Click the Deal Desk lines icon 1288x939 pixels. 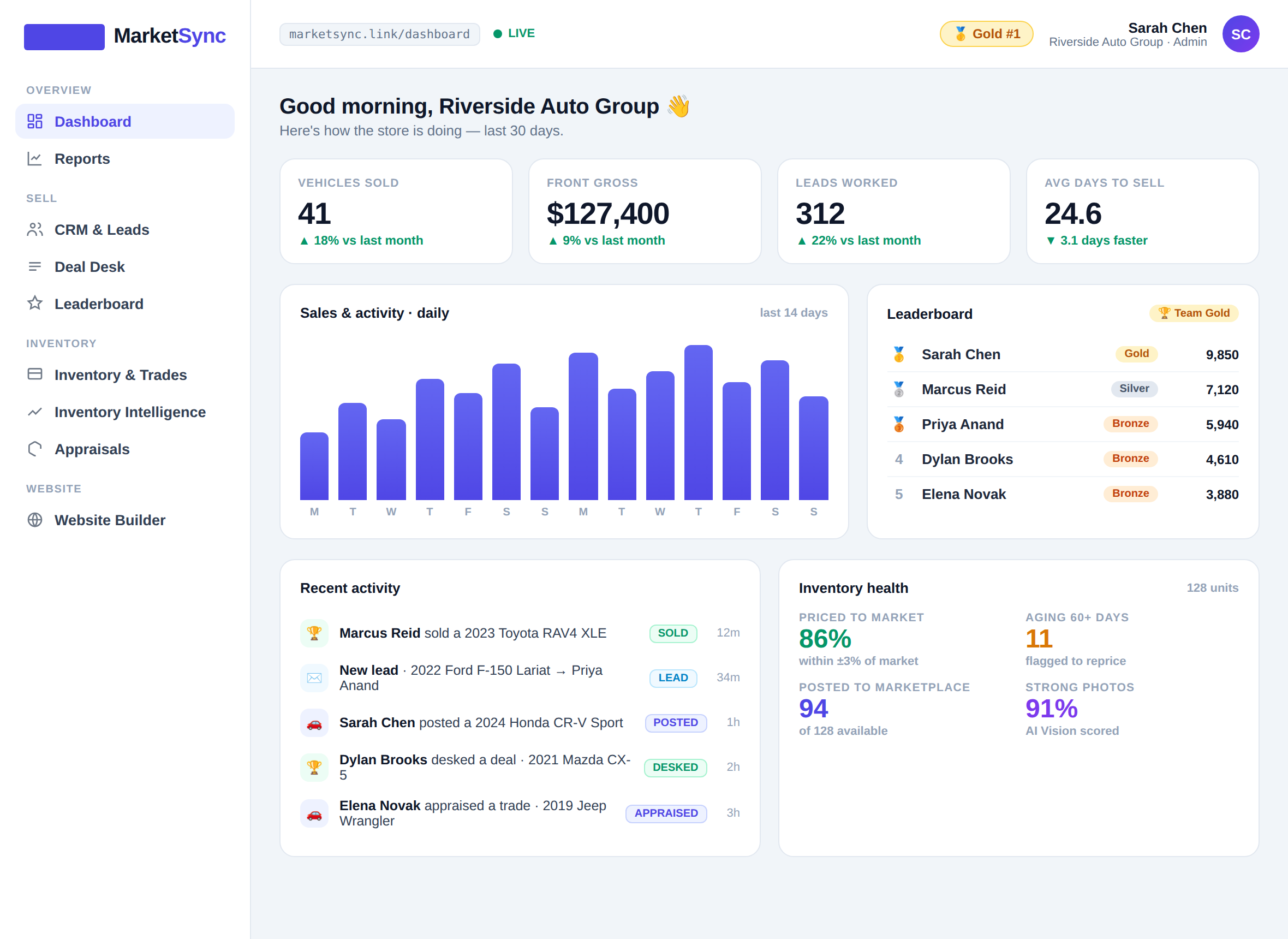pyautogui.click(x=35, y=266)
